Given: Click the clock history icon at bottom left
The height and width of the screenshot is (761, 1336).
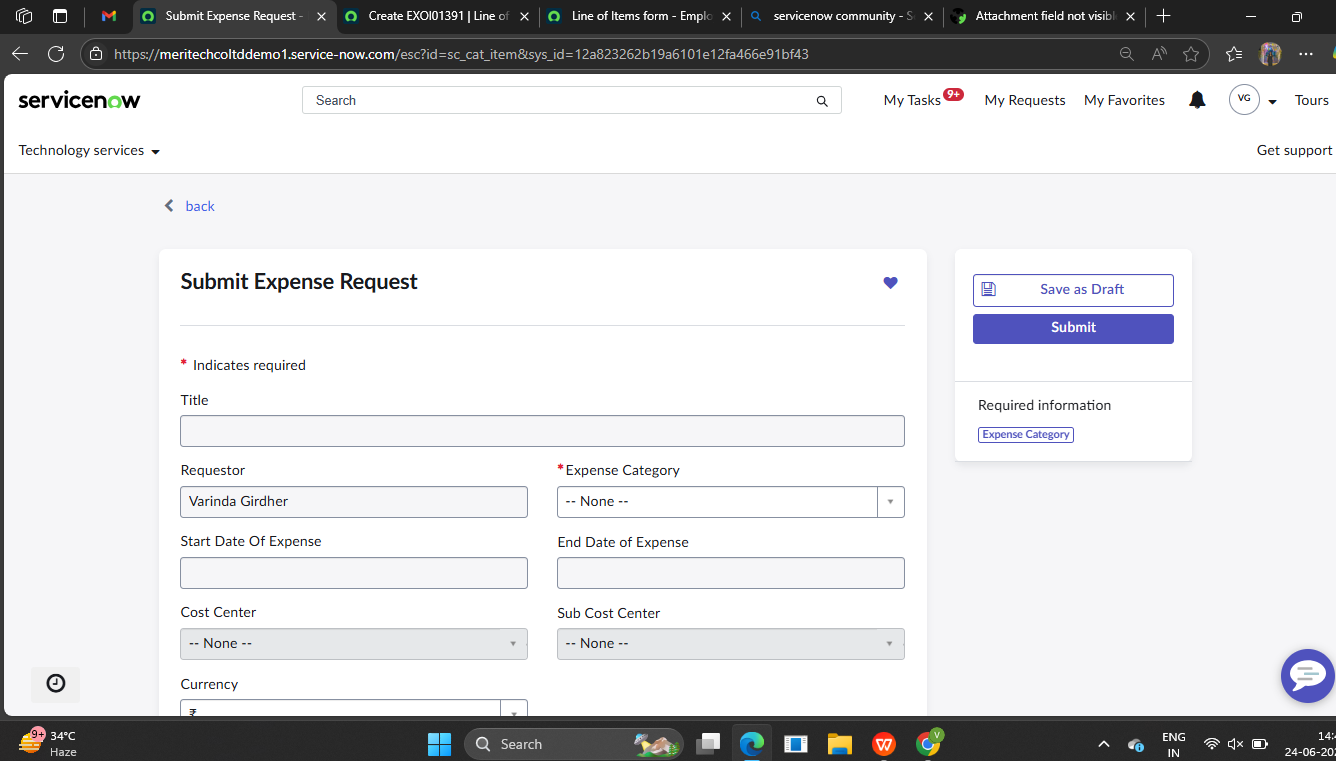Looking at the screenshot, I should coord(56,683).
